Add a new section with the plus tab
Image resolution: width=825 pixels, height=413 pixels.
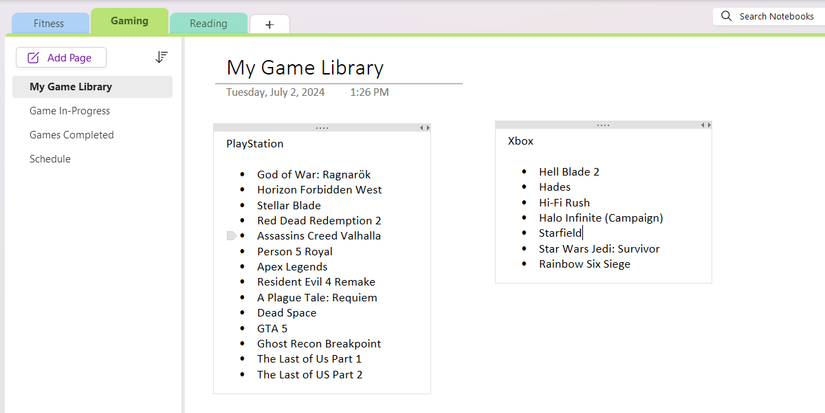[x=269, y=24]
